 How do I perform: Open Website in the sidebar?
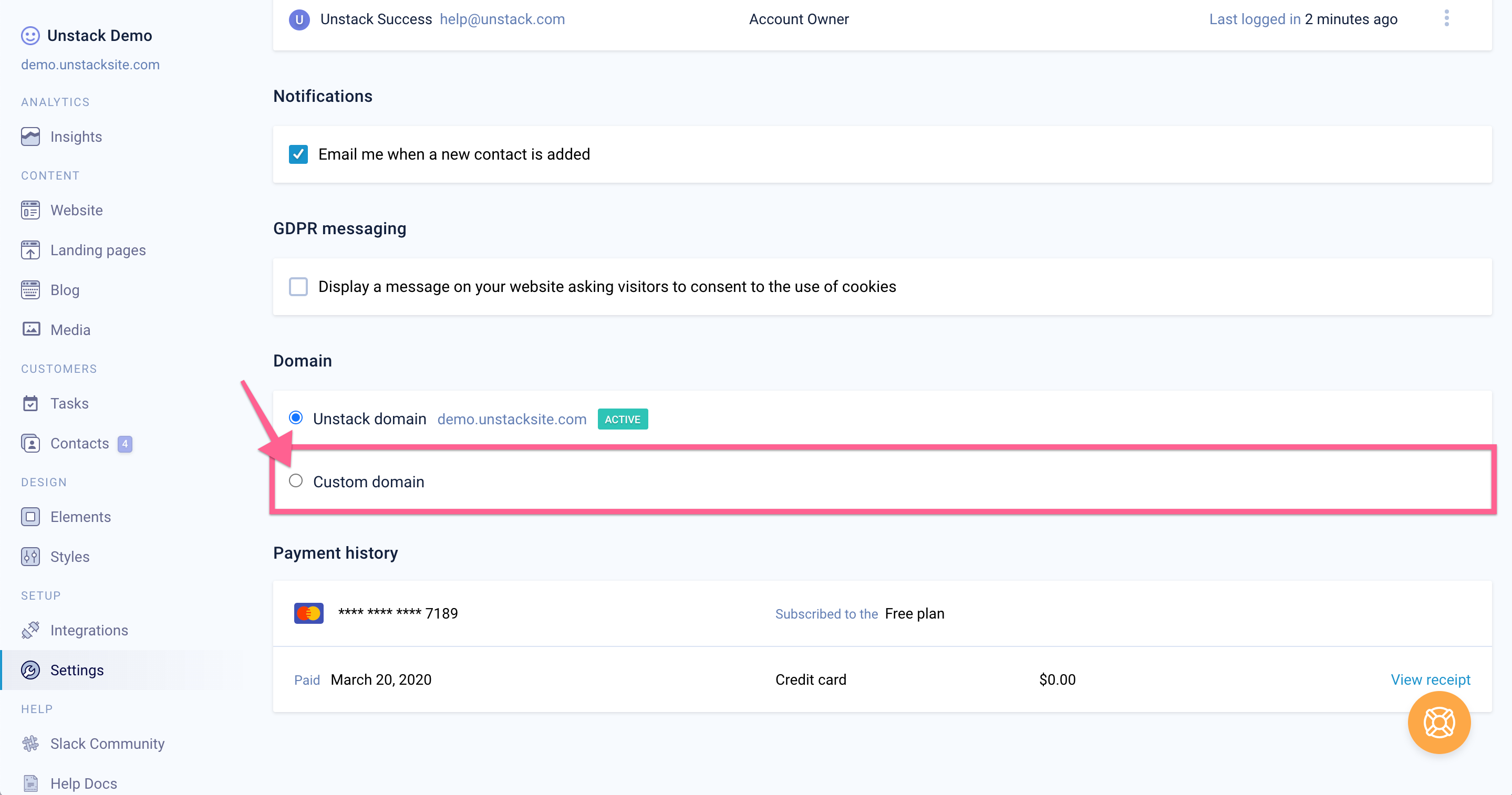coord(77,210)
